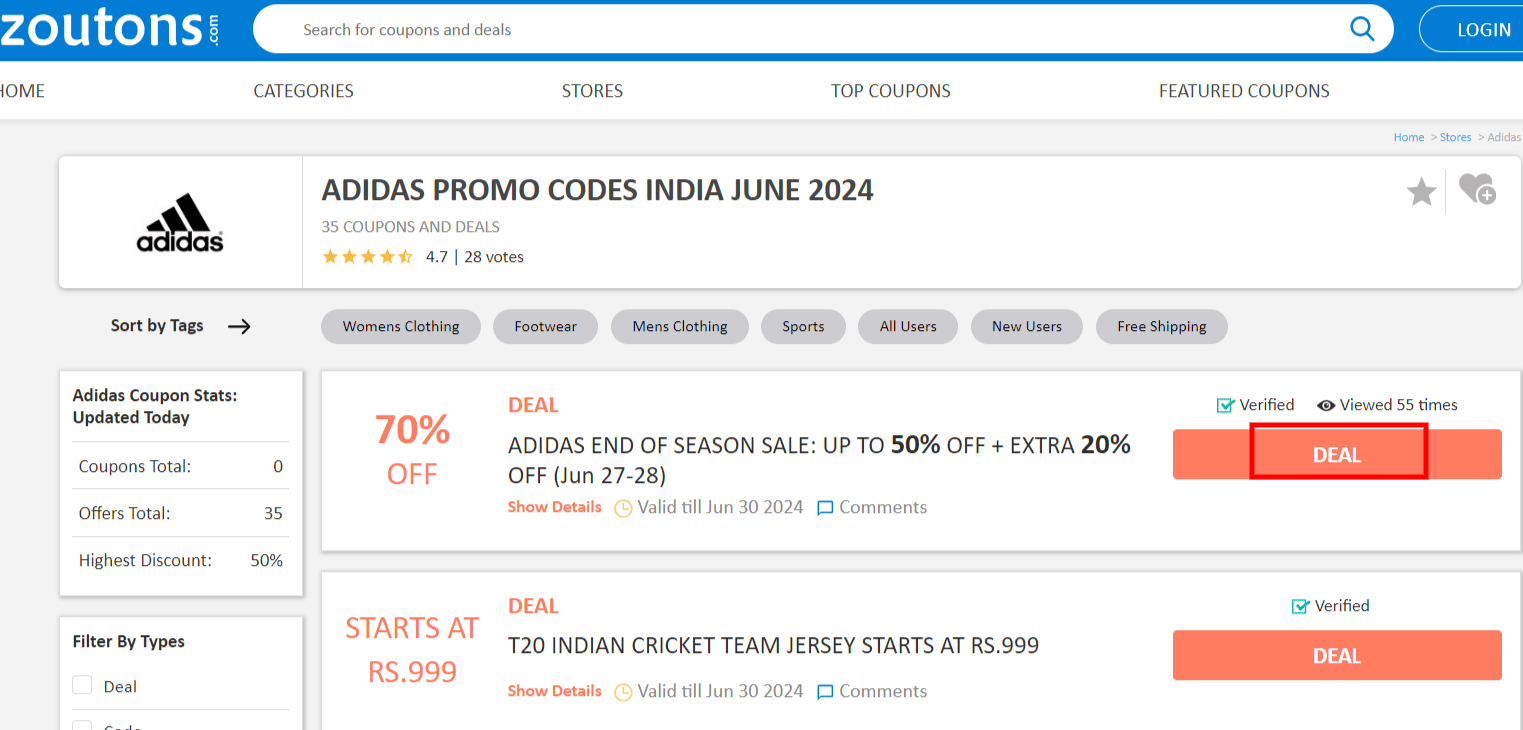Click the Verified checkmark on the jersey deal

pyautogui.click(x=1300, y=606)
